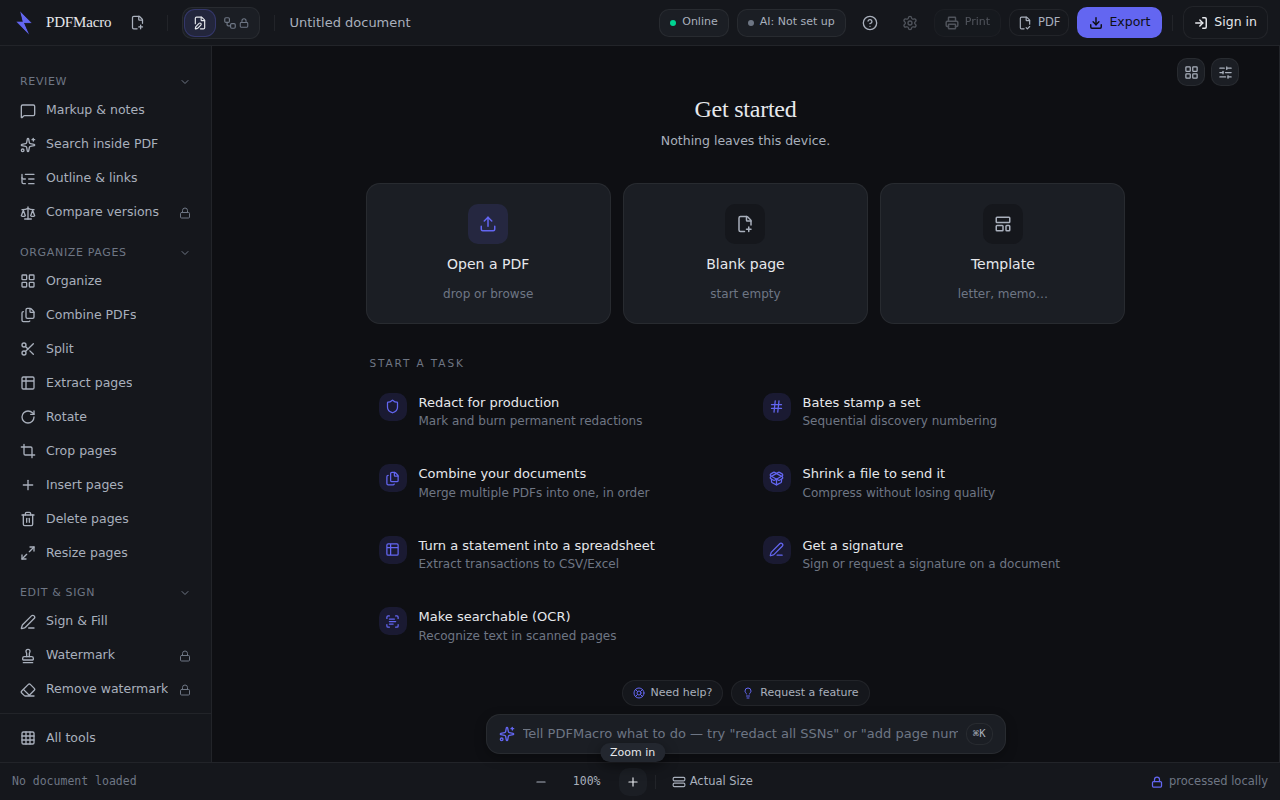Click the Sign in button
The height and width of the screenshot is (800, 1280).
click(1225, 22)
